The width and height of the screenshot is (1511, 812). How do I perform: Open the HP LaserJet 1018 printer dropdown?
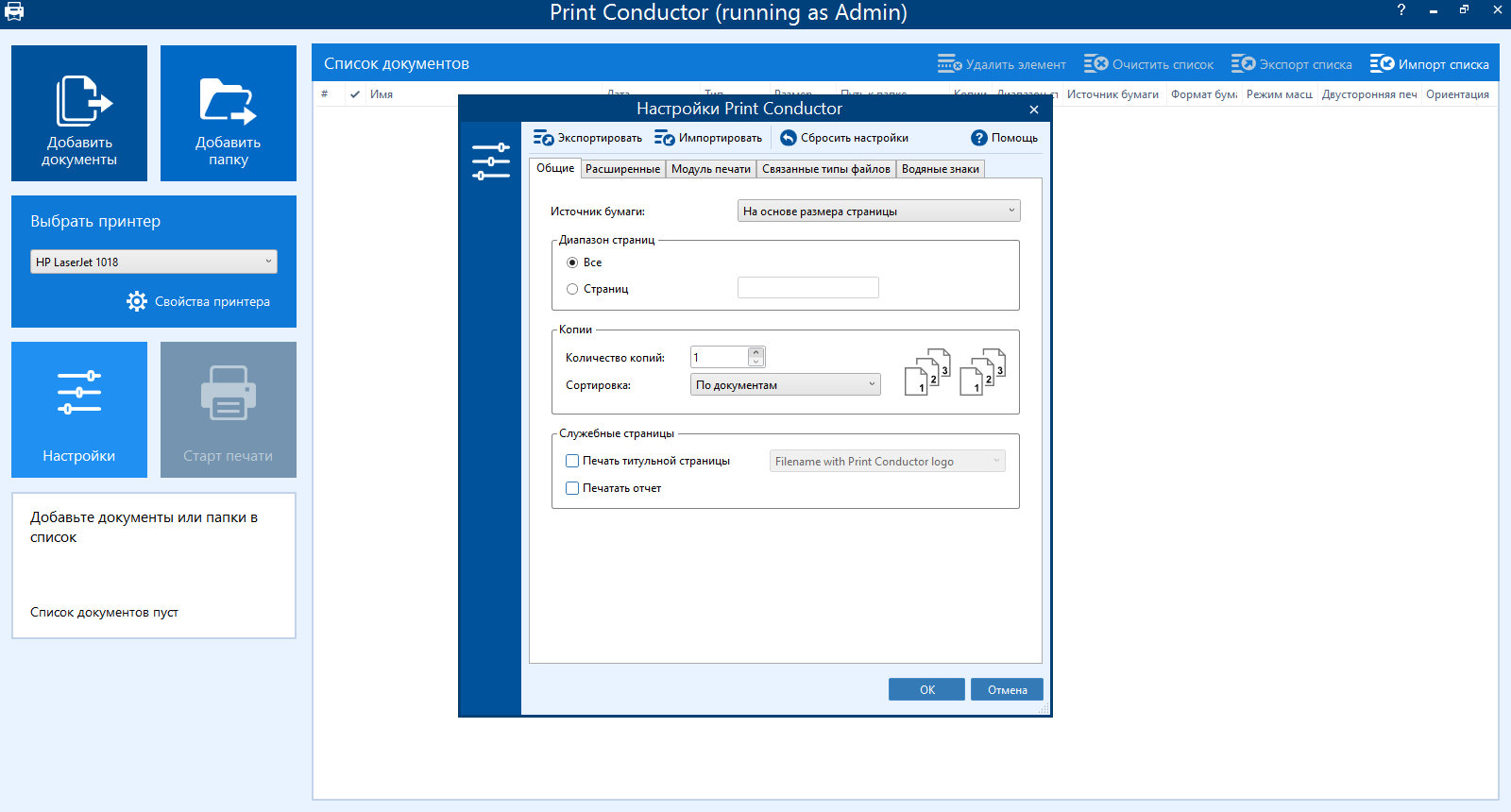pos(154,262)
